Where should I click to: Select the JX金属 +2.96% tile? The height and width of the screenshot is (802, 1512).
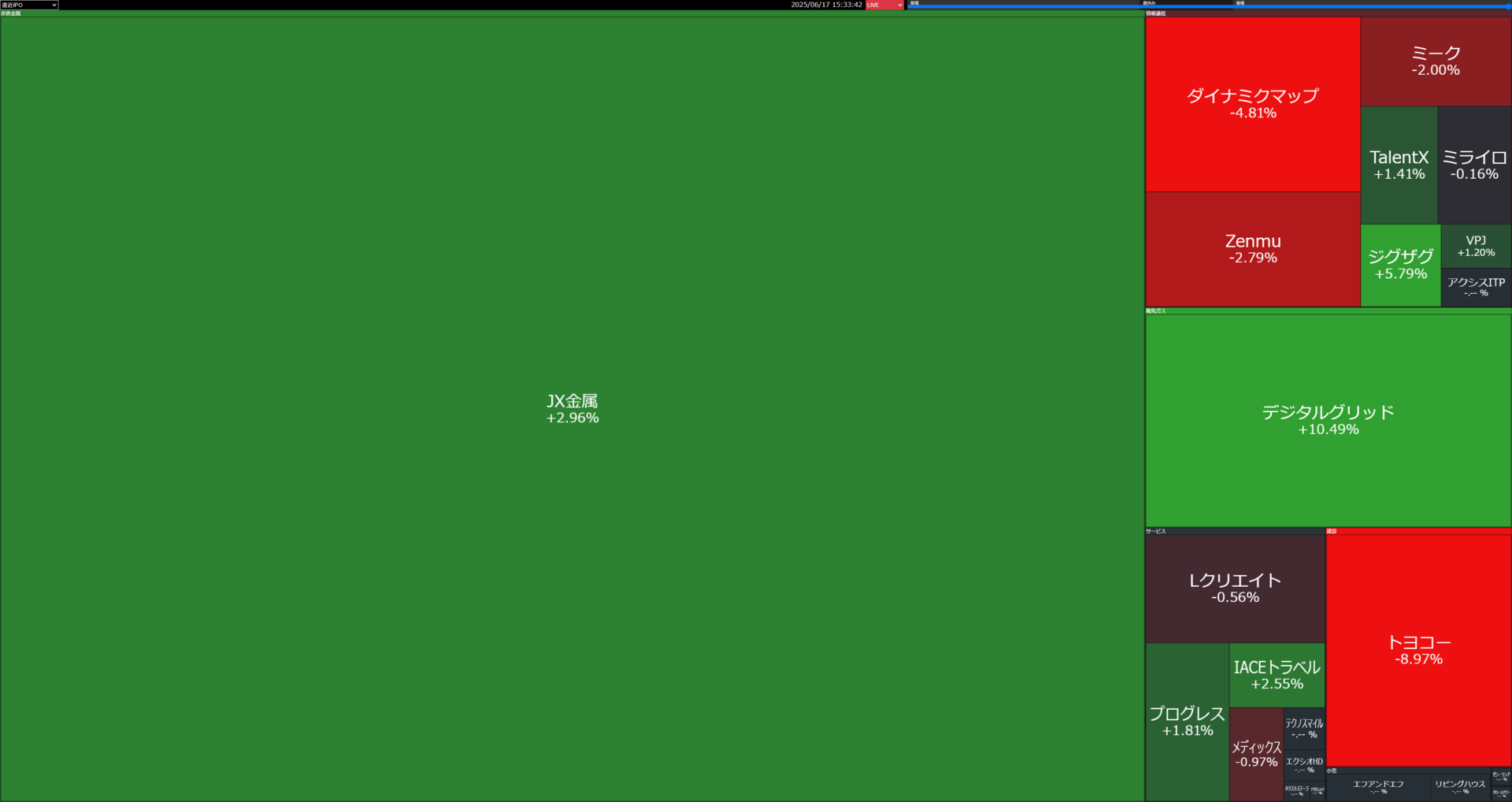coord(573,409)
